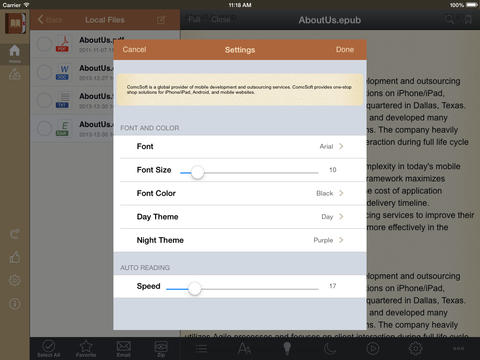Expand the Font Color chevron next to Black
This screenshot has width=480, height=360.
coord(341,193)
